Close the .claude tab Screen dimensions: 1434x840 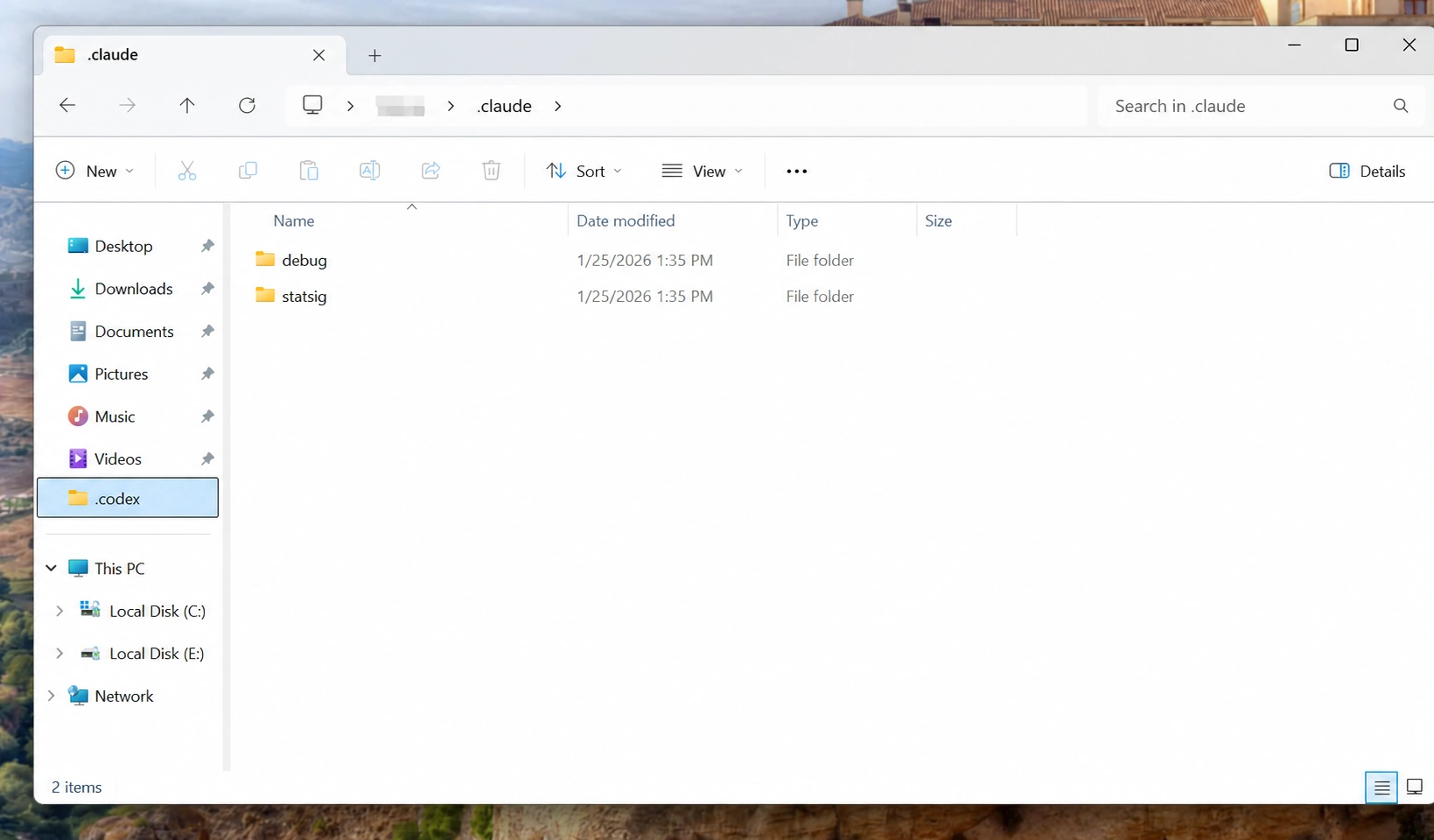pos(318,55)
